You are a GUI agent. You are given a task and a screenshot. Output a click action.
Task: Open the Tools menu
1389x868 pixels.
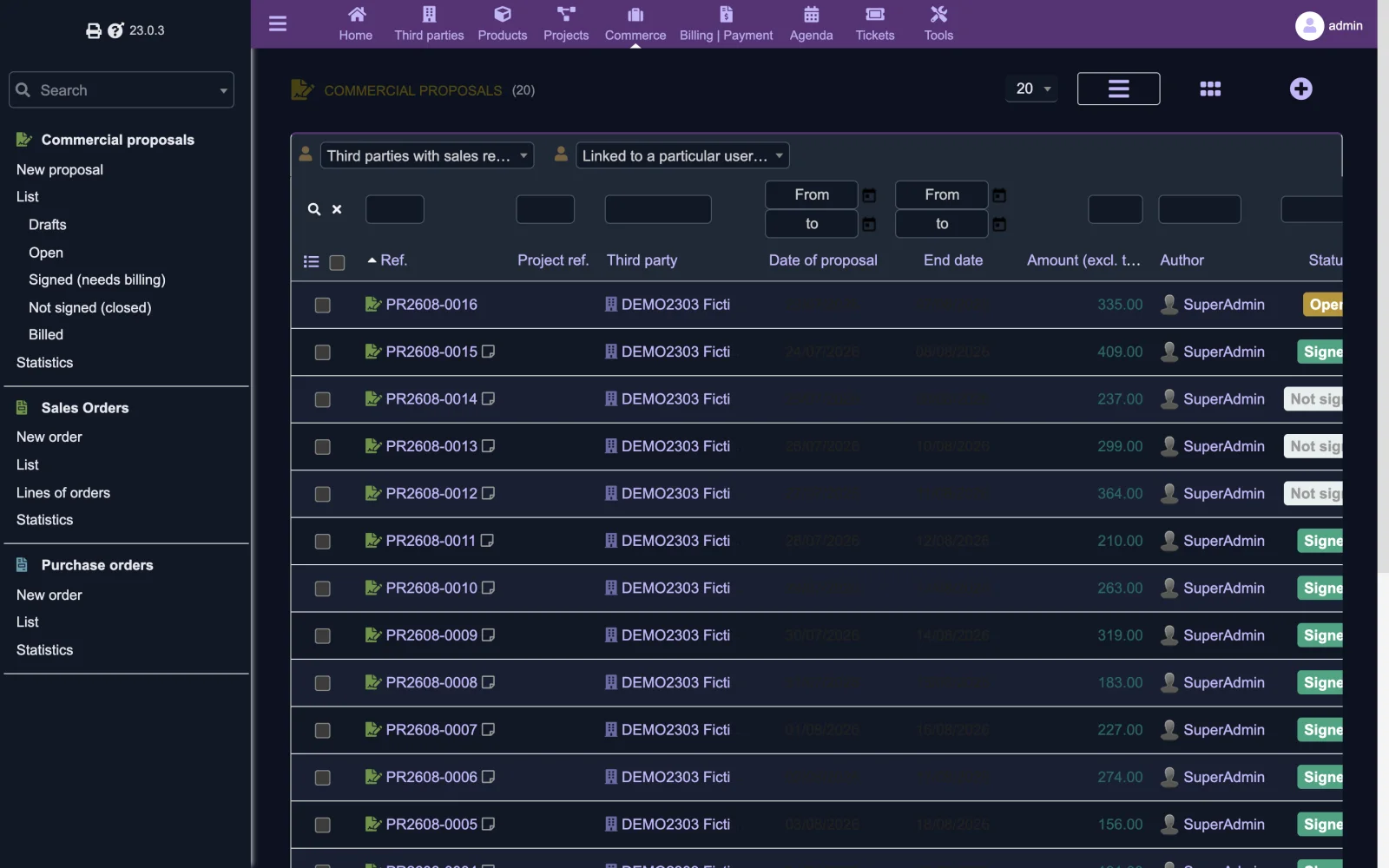pyautogui.click(x=938, y=24)
